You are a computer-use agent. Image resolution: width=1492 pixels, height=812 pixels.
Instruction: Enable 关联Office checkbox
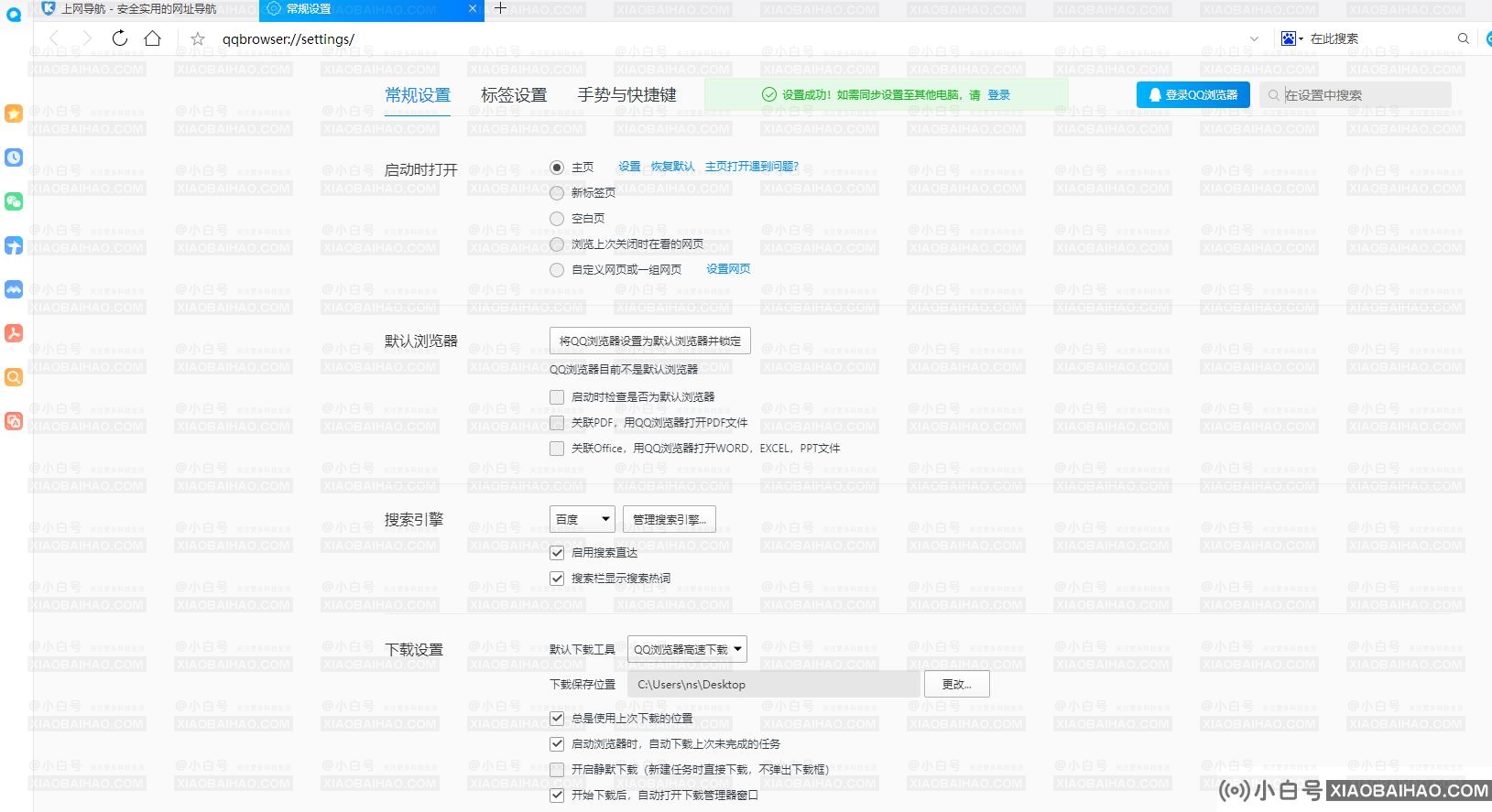tap(557, 449)
